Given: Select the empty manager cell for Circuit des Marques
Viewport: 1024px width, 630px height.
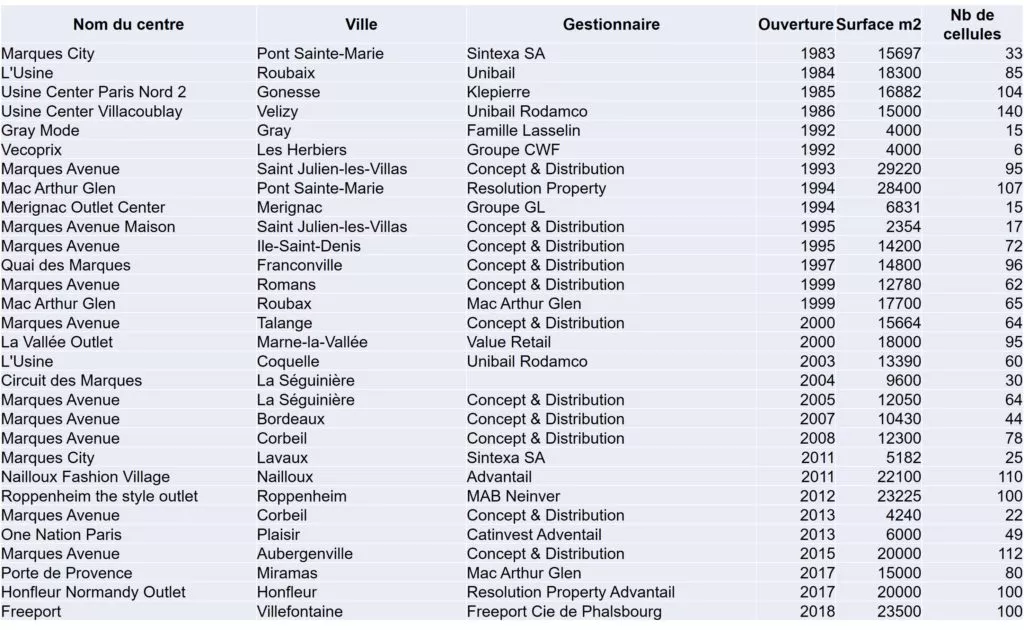Looking at the screenshot, I should pyautogui.click(x=611, y=381).
